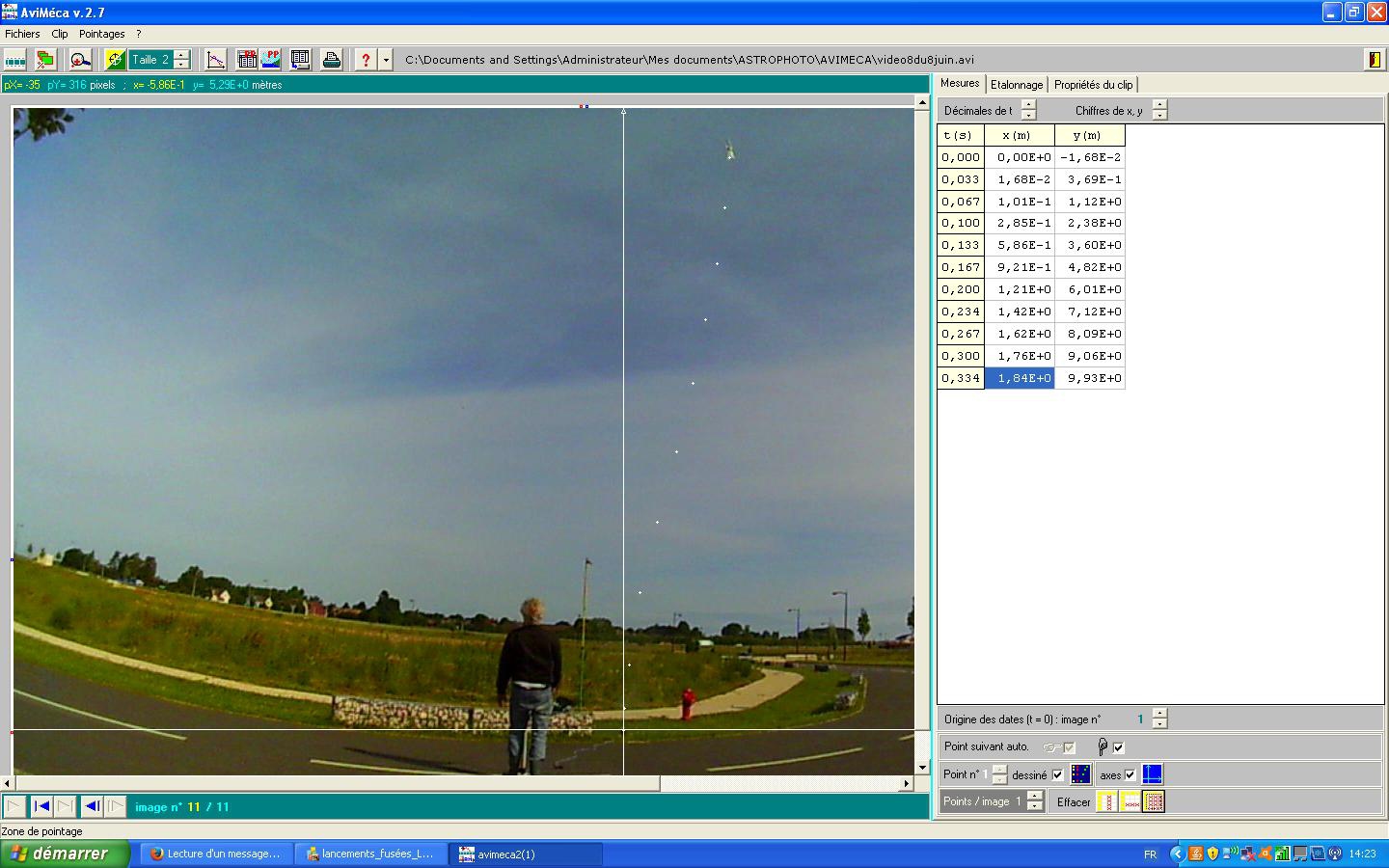1389x868 pixels.
Task: Click the video scroll right arrow
Action: click(x=907, y=783)
